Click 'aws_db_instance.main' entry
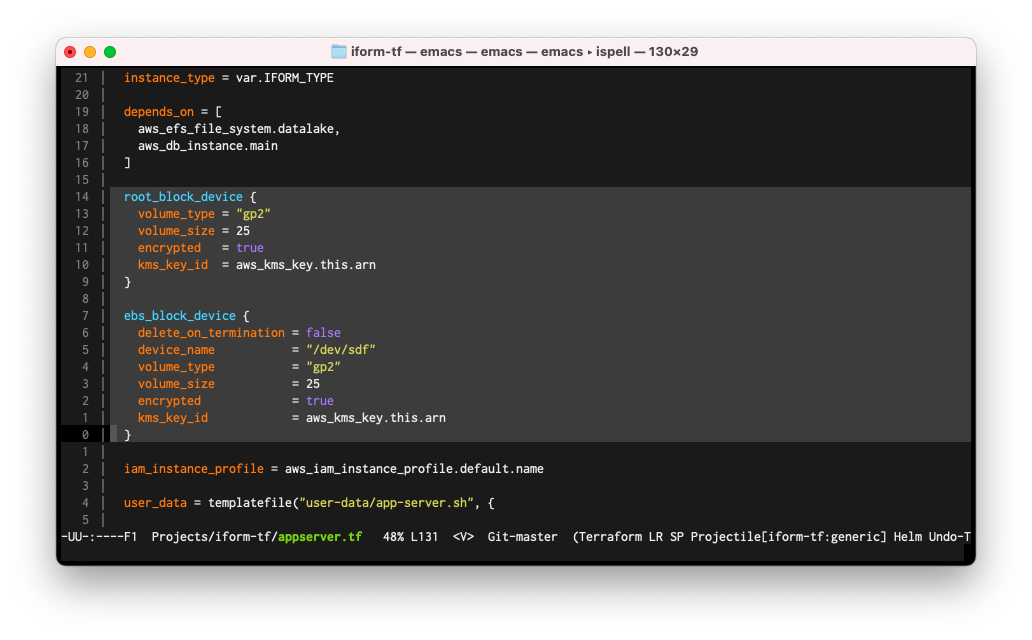1032x640 pixels. [208, 146]
